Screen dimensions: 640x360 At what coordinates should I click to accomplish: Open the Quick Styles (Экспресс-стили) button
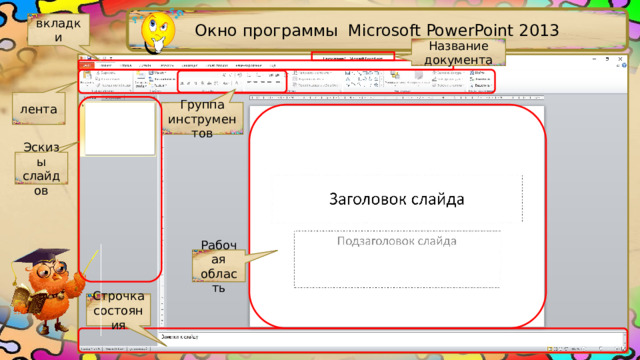click(x=418, y=79)
